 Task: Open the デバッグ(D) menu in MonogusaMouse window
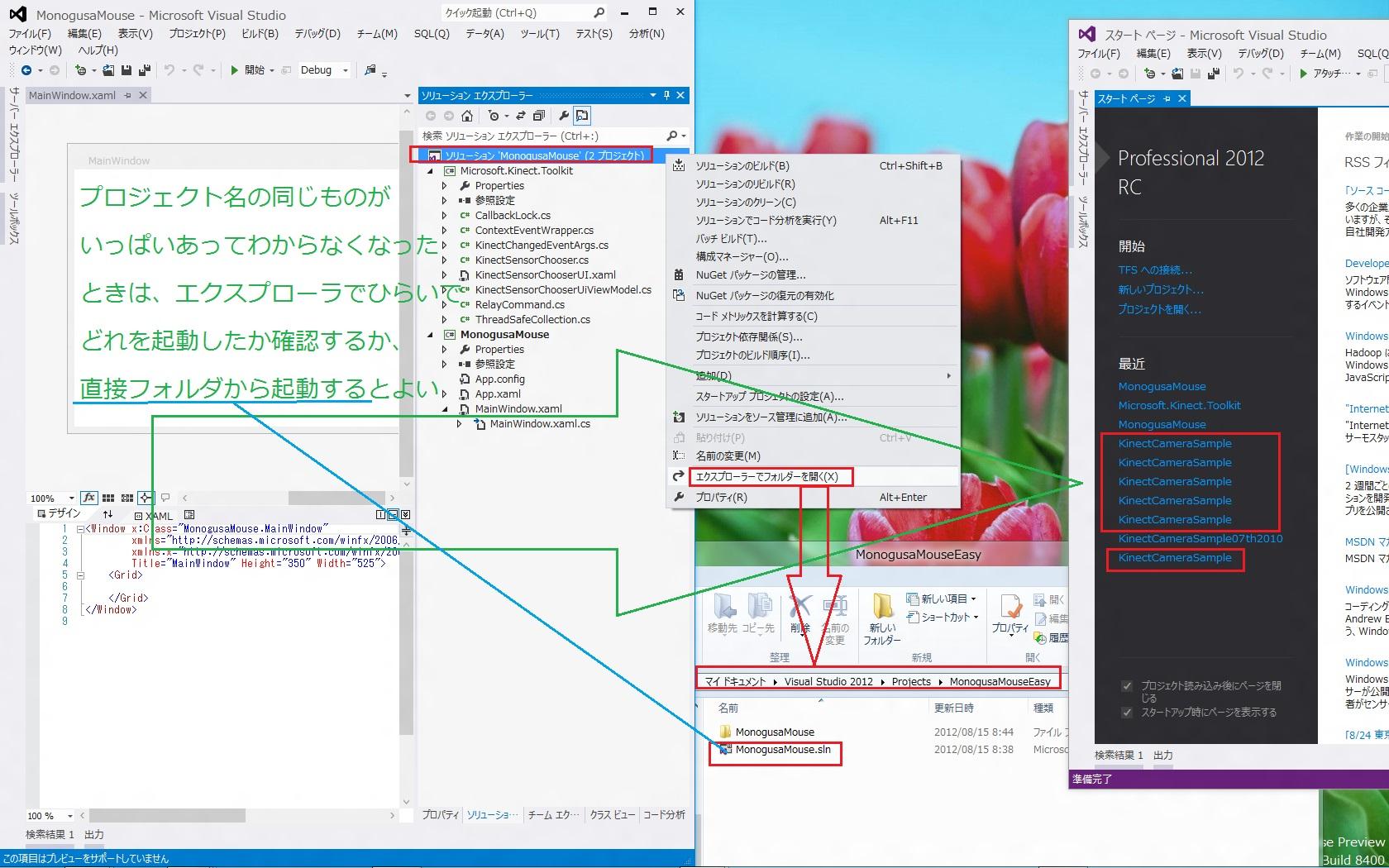click(317, 34)
